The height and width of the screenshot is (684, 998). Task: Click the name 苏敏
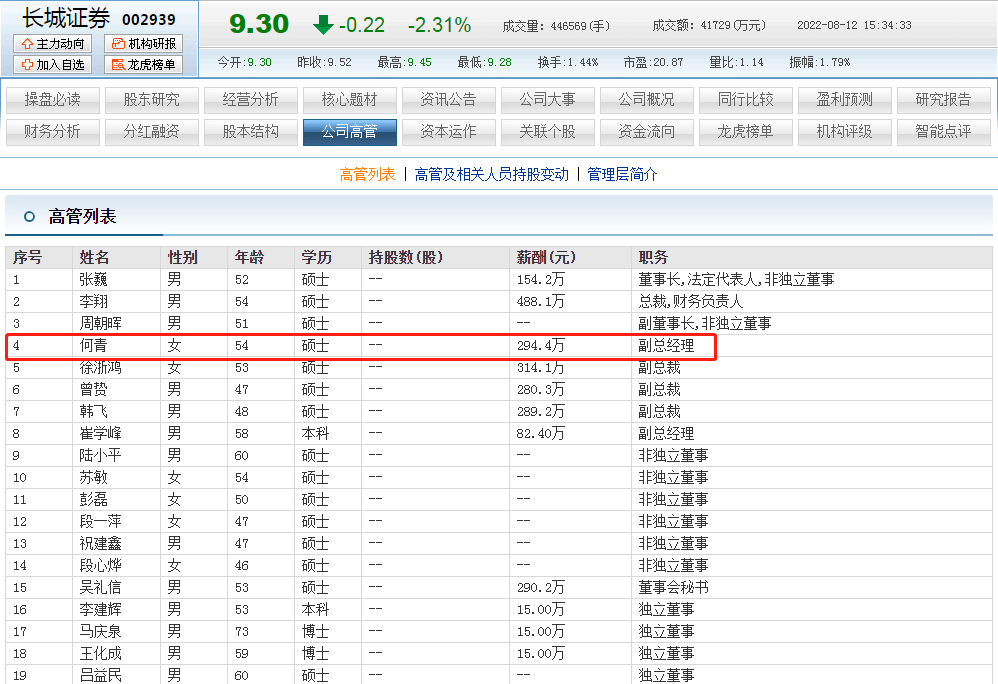[94, 477]
